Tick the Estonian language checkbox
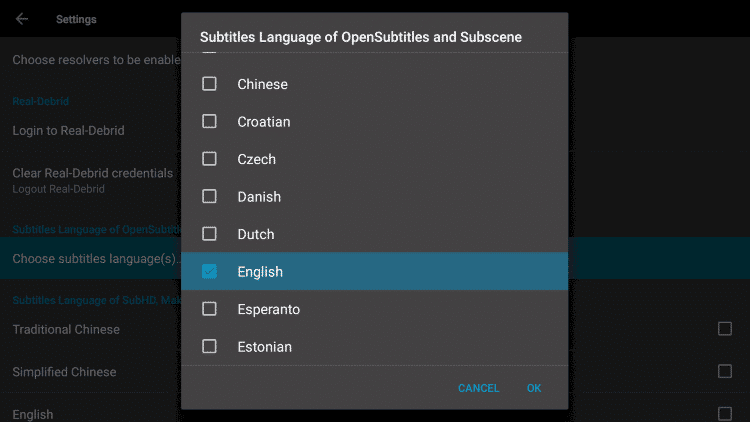This screenshot has height=422, width=750. pyautogui.click(x=209, y=346)
